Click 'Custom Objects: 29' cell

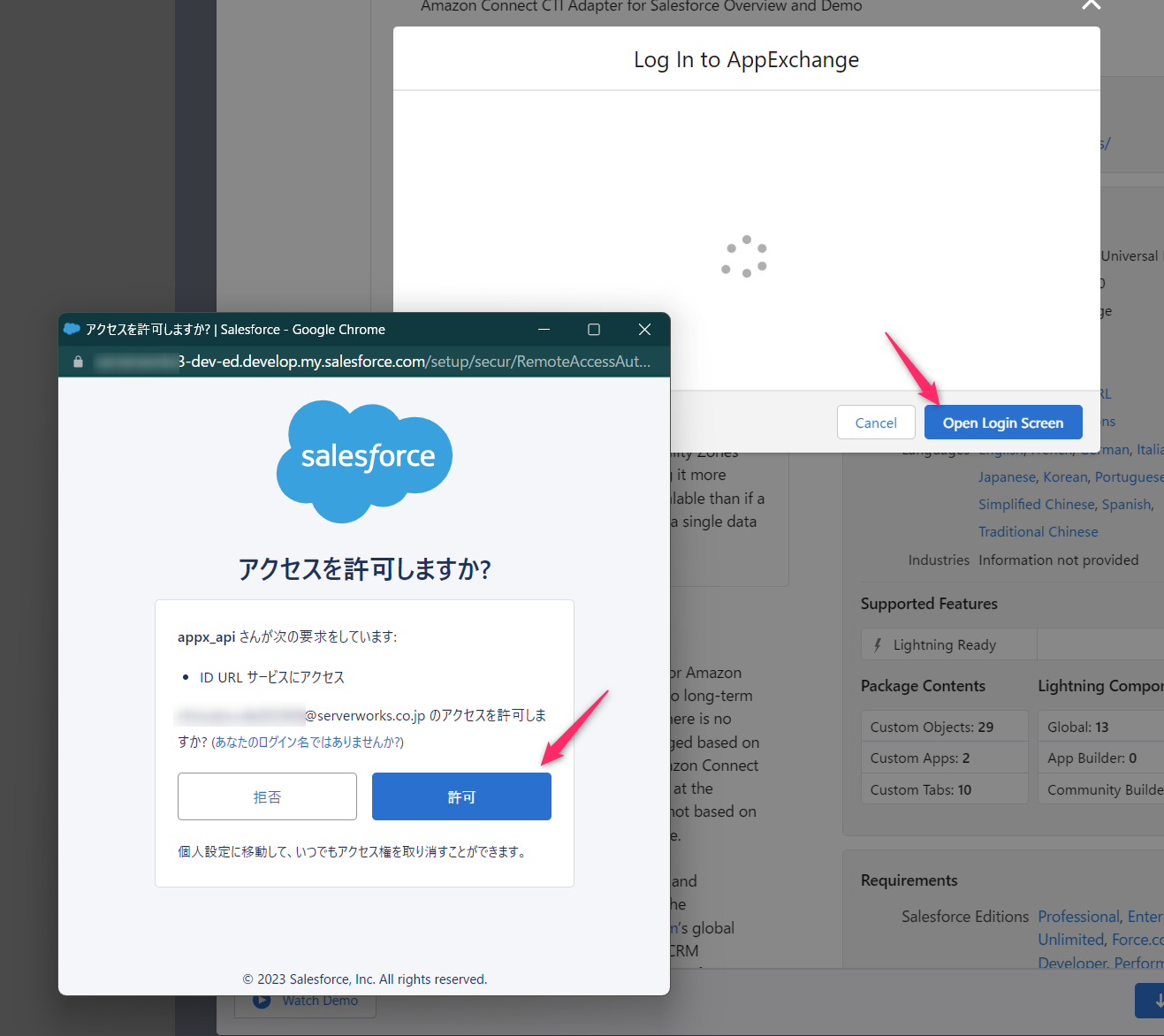pyautogui.click(x=944, y=727)
